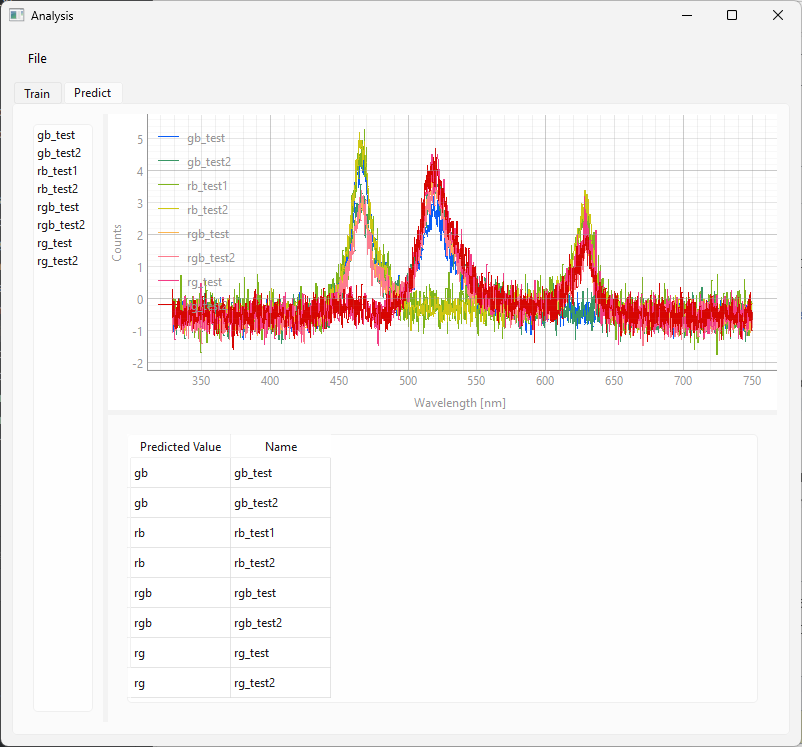The height and width of the screenshot is (747, 802).
Task: Toggle rgb_test curve in plot legend
Action: (208, 234)
